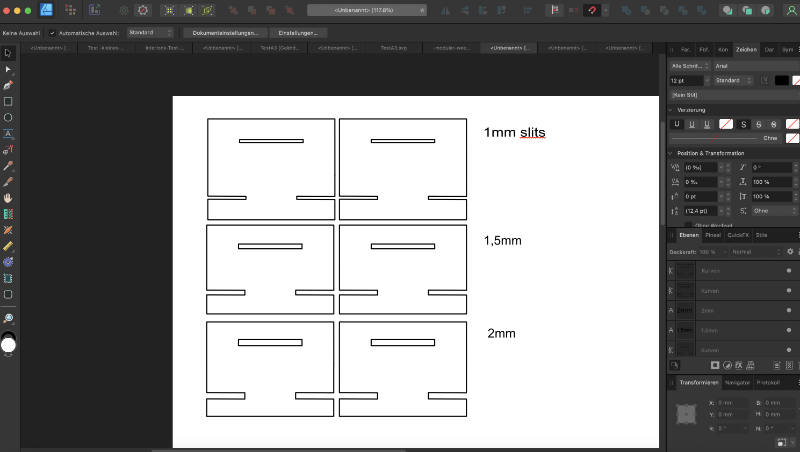The width and height of the screenshot is (800, 452).
Task: Select the Rectangle shape tool
Action: pyautogui.click(x=8, y=101)
